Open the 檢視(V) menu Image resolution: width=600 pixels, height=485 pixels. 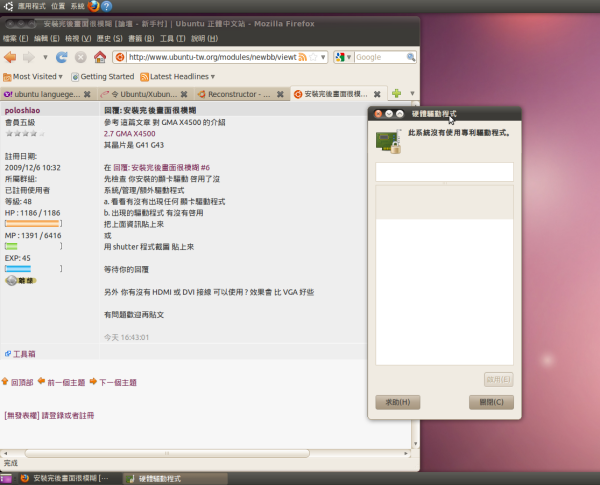click(78, 39)
